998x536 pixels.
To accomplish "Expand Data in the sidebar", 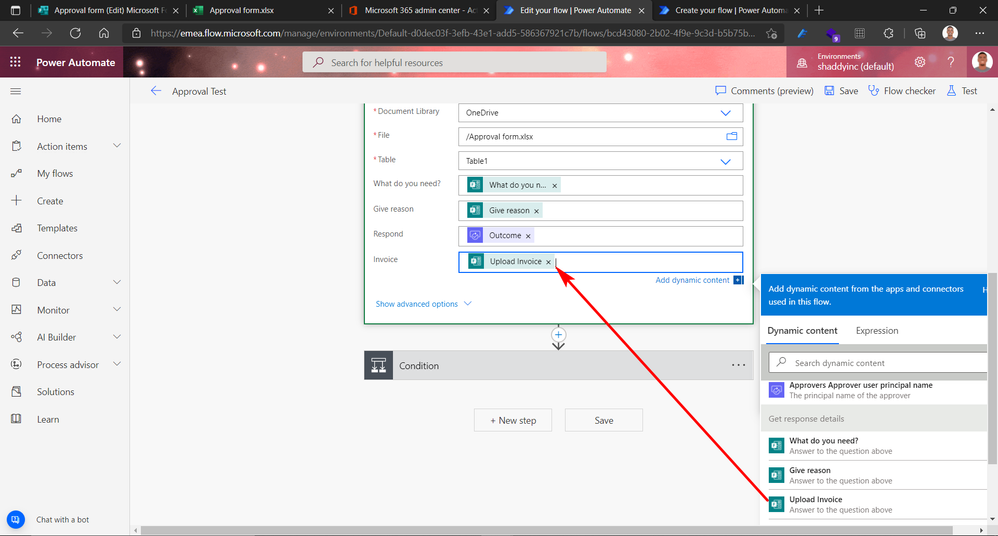I will (117, 282).
